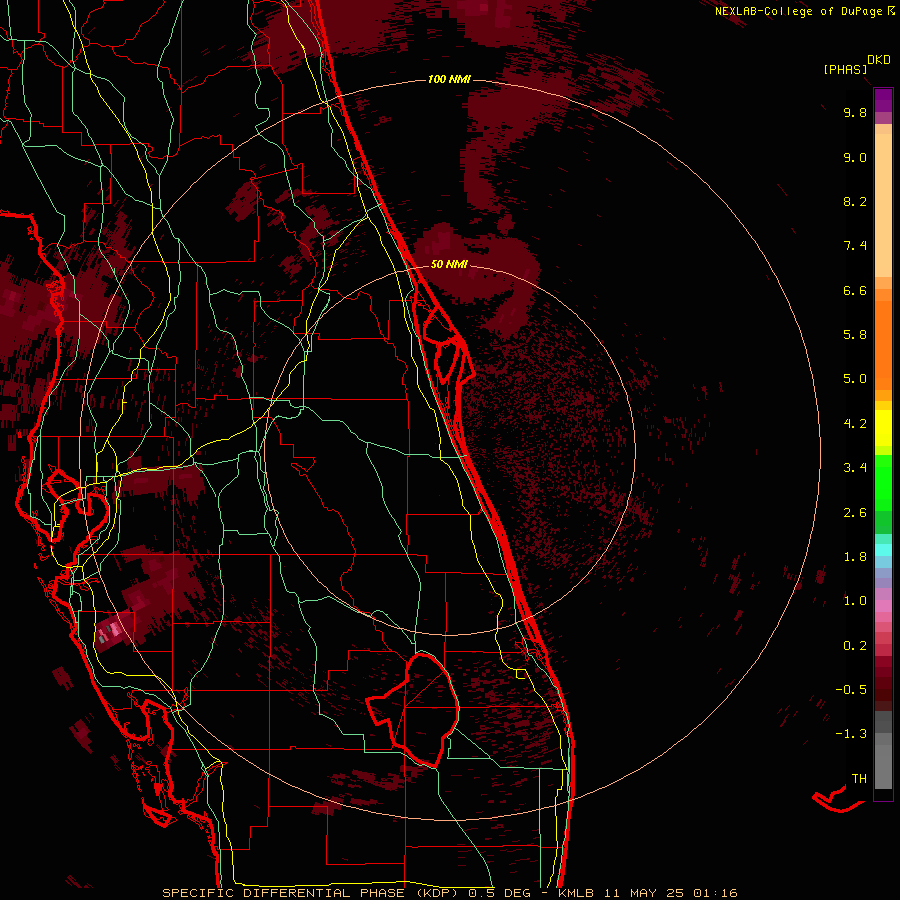Click the 0.5 DEG elevation text
Viewport: 900px width, 900px height.
(501, 893)
